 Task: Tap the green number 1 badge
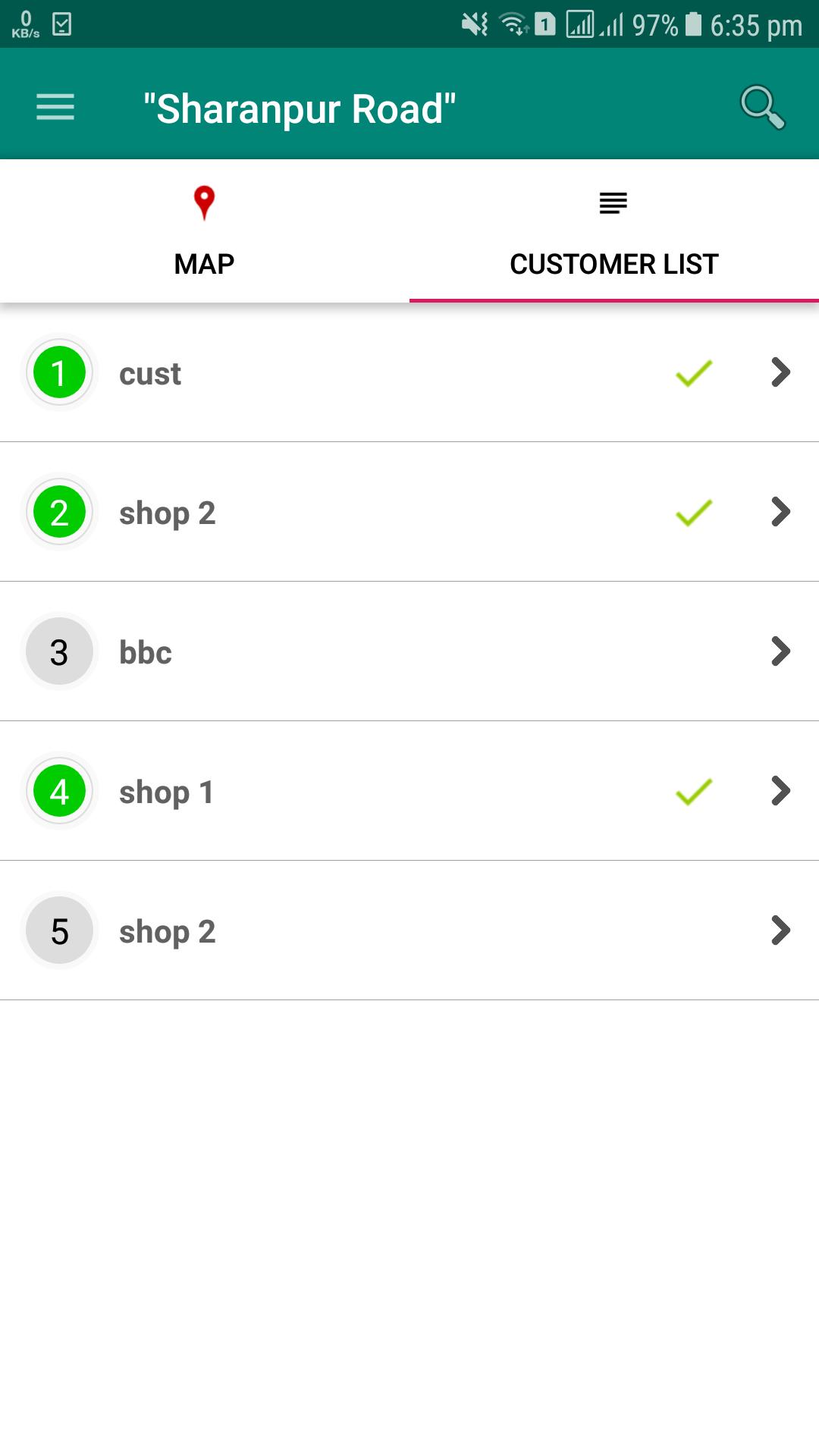[x=59, y=372]
